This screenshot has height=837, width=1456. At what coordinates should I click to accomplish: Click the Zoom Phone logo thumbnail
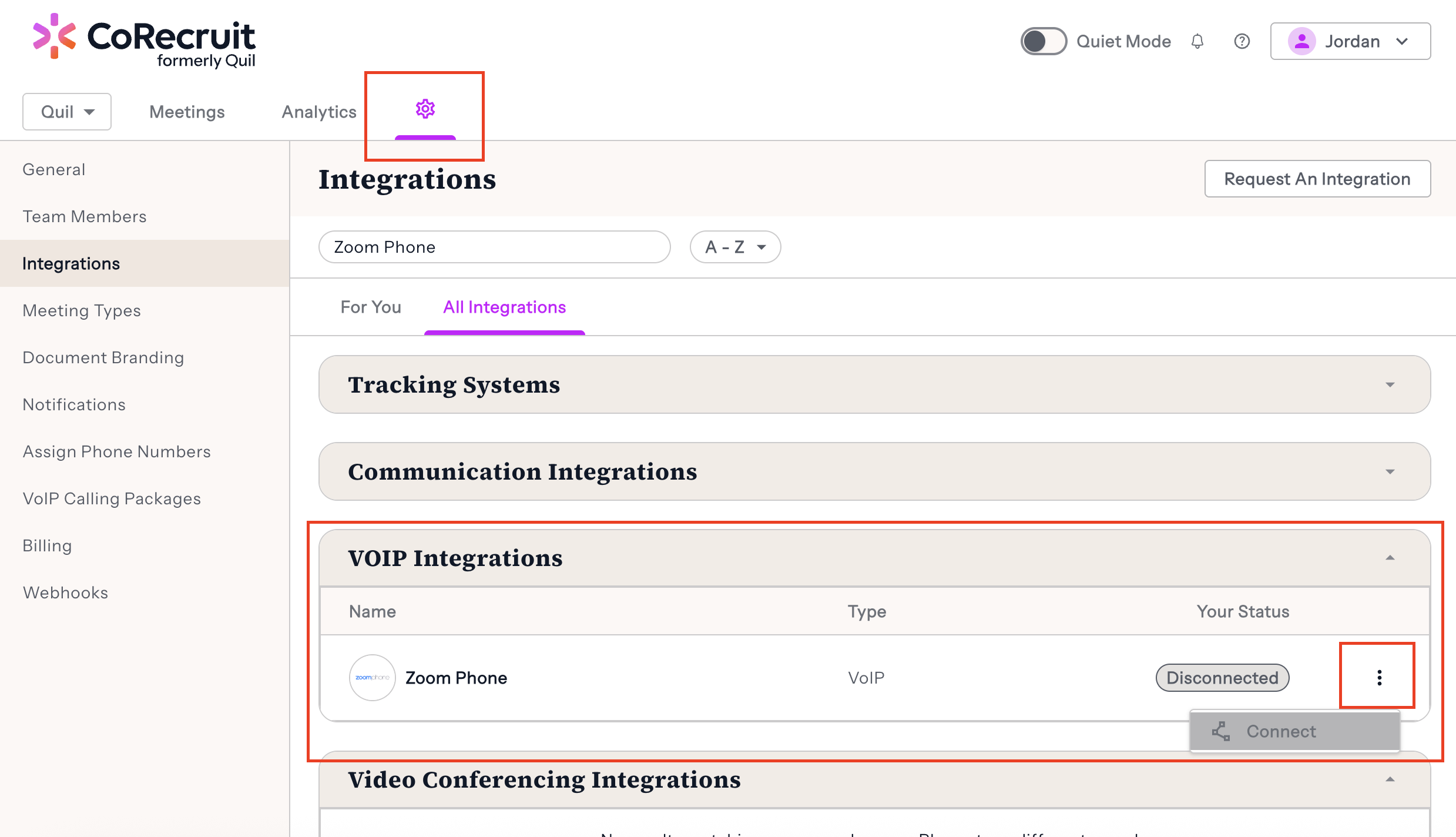tap(372, 678)
